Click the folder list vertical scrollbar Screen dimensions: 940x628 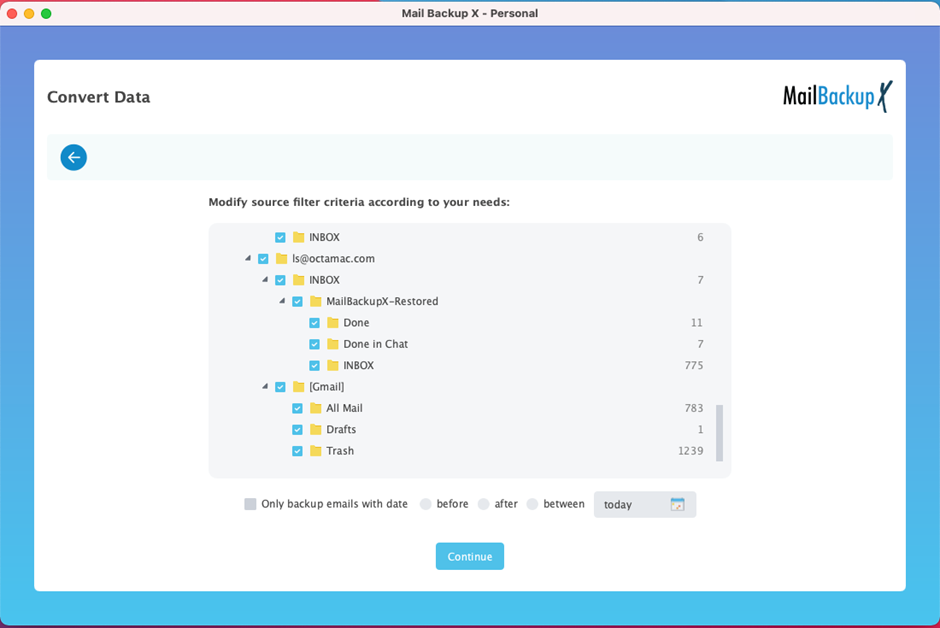point(719,433)
